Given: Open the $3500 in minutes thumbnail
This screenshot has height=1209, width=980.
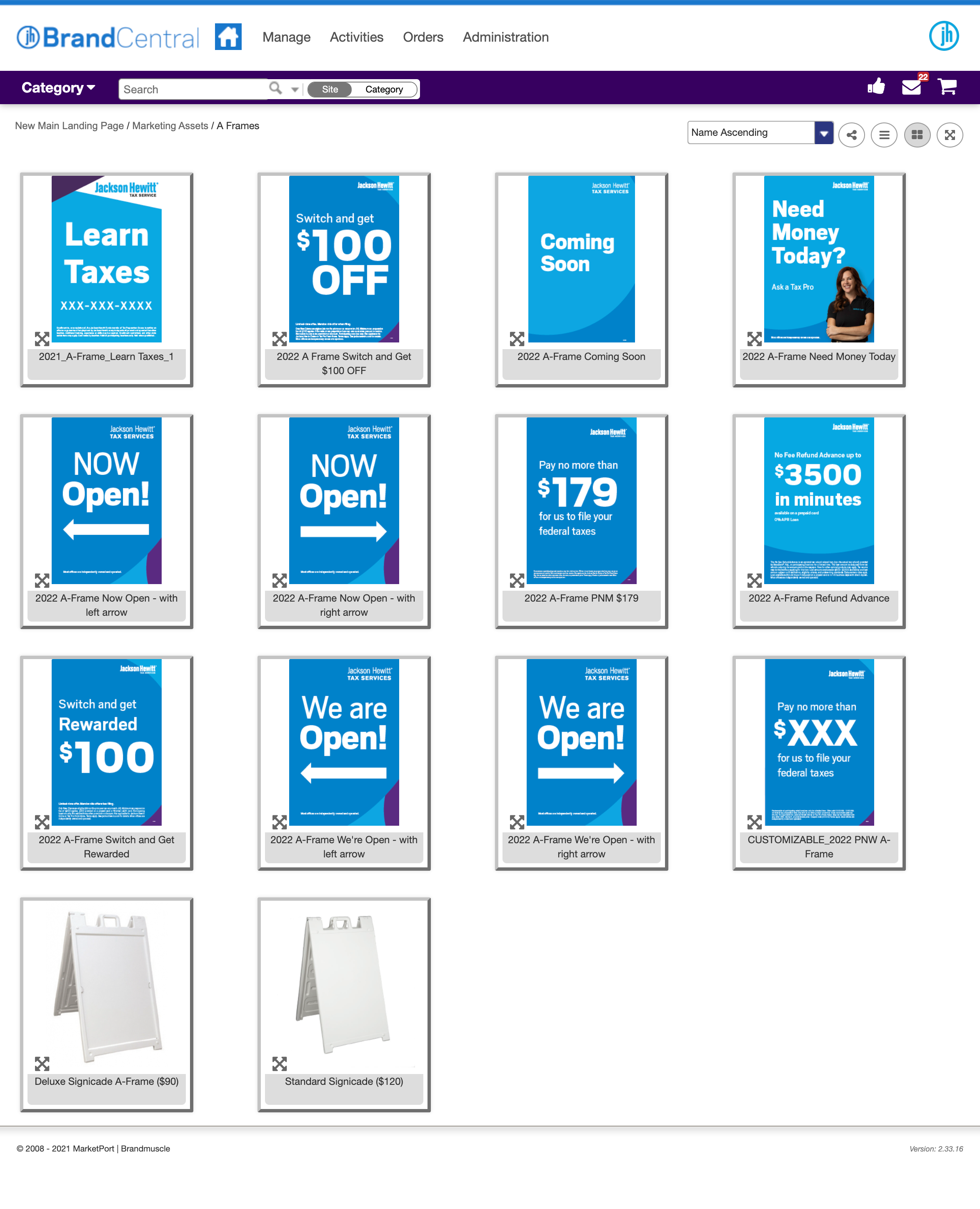Looking at the screenshot, I should click(x=819, y=501).
